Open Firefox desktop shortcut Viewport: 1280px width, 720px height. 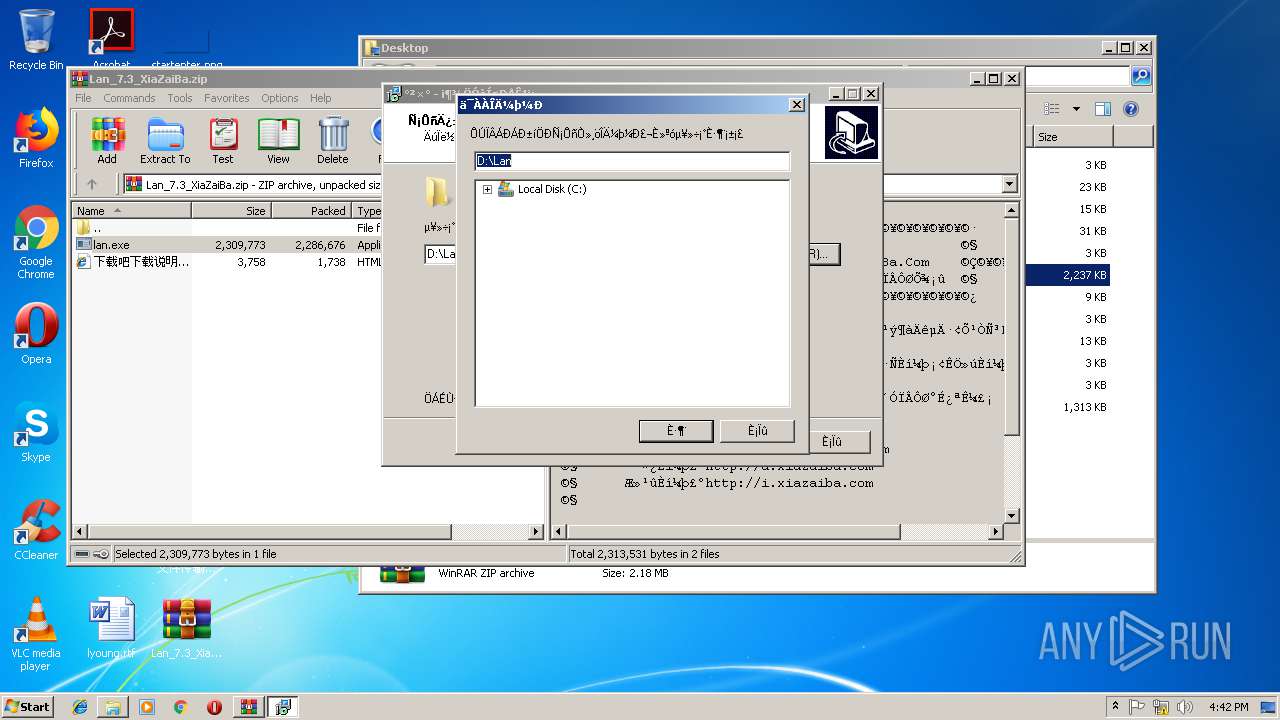(36, 138)
